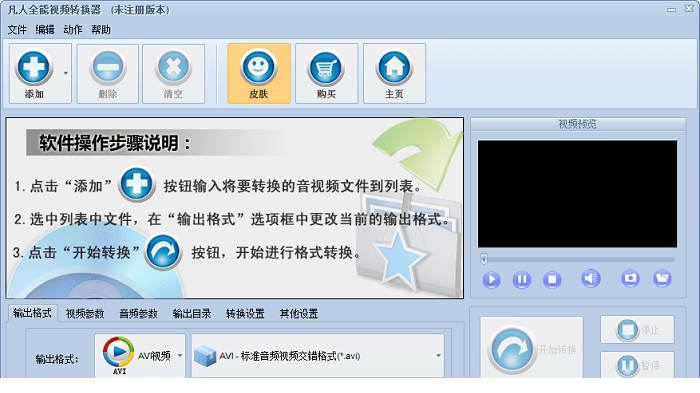Screen dimensions: 700x393
Task: Open the 皮肤 (Skin) smiley button
Action: [x=258, y=74]
